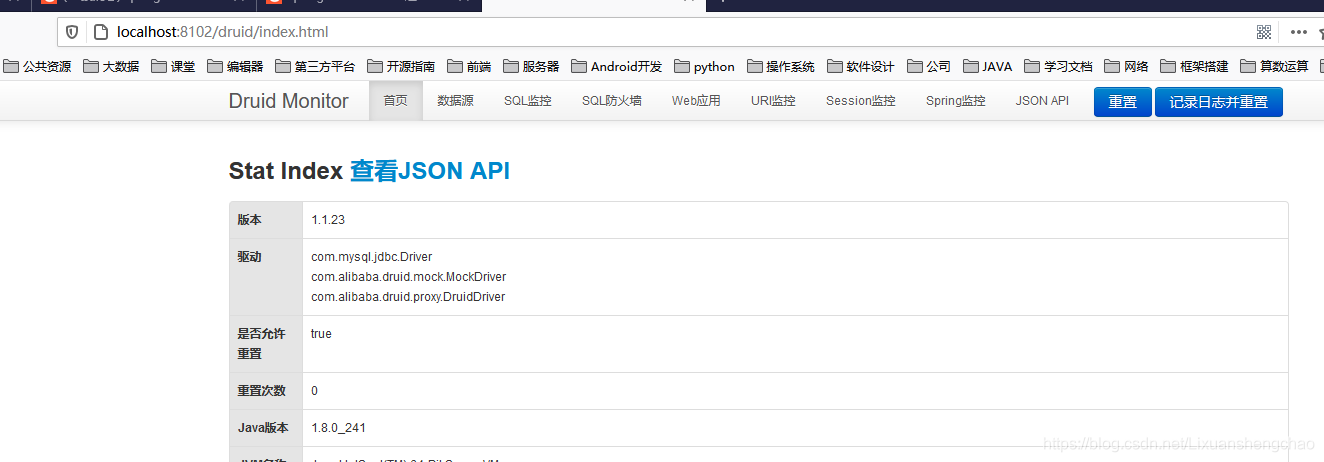The height and width of the screenshot is (462, 1324).
Task: Click the 驱动 row label
Action: tap(250, 257)
